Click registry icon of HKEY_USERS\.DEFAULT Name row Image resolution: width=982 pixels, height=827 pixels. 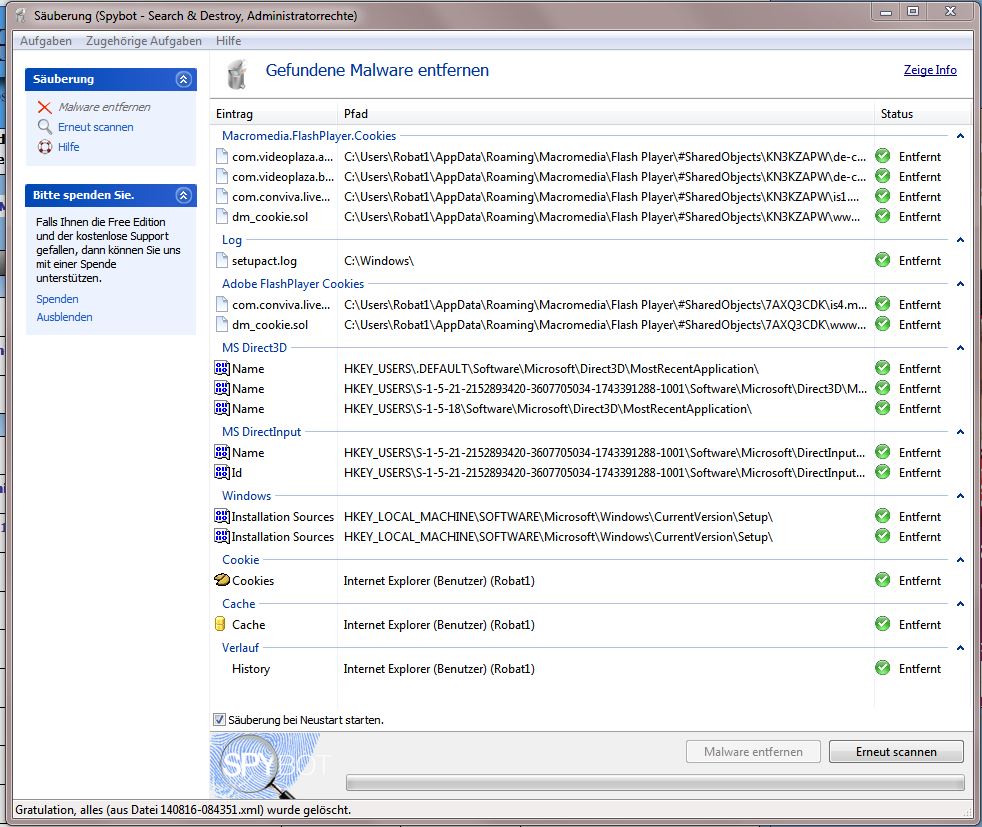[222, 369]
